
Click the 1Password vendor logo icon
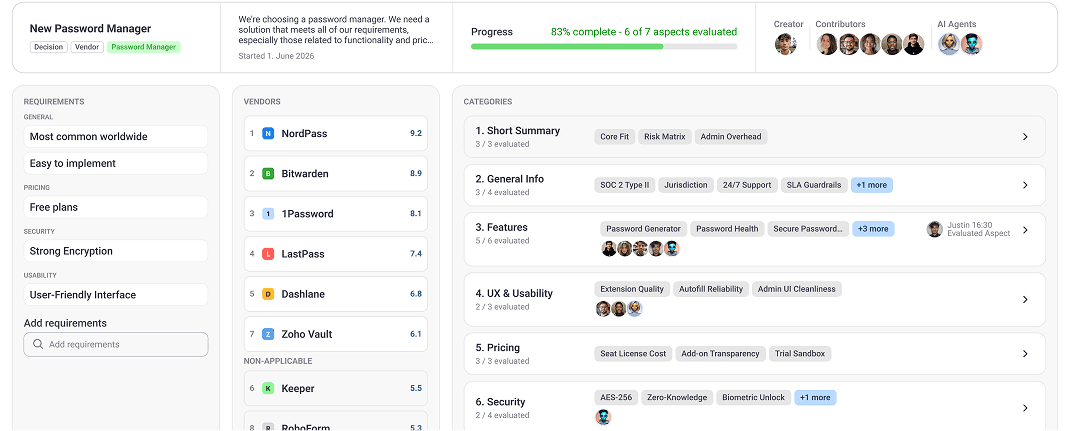268,214
